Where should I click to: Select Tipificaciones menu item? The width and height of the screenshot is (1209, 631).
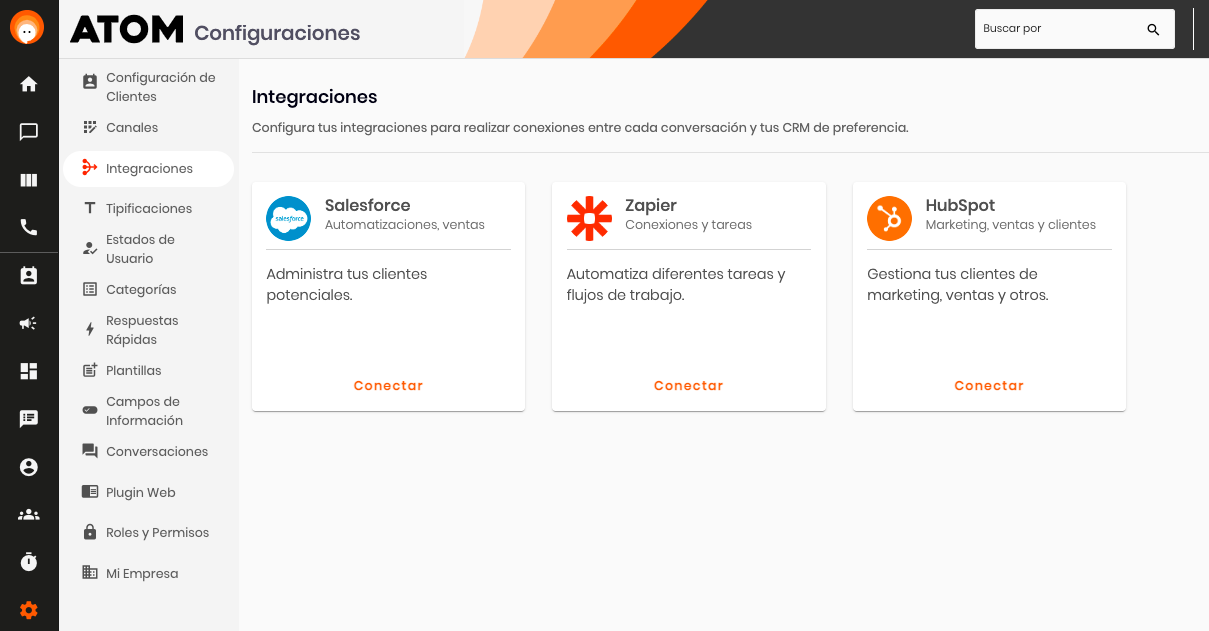coord(148,209)
